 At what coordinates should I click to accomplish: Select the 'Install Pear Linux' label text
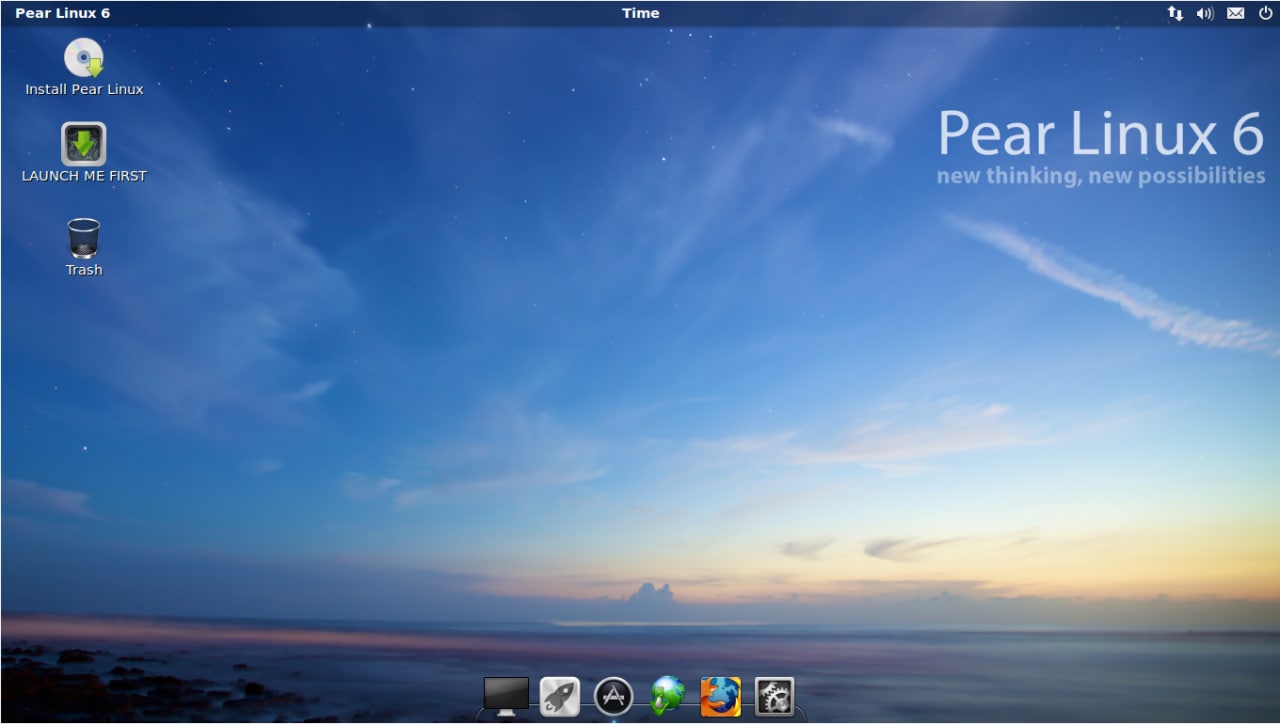[84, 89]
